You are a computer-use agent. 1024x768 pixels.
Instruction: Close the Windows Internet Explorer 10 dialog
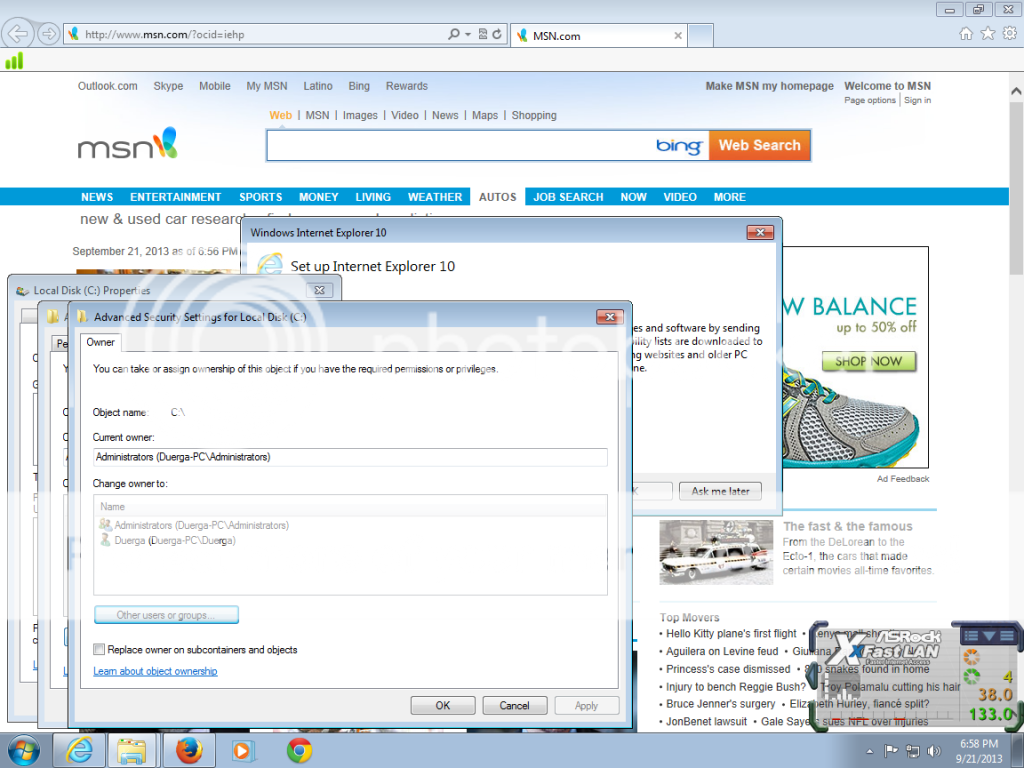tap(760, 232)
